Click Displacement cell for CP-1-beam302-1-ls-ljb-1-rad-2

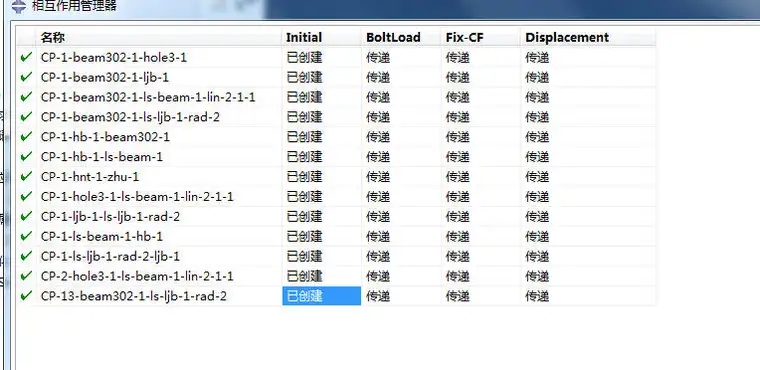[x=588, y=117]
